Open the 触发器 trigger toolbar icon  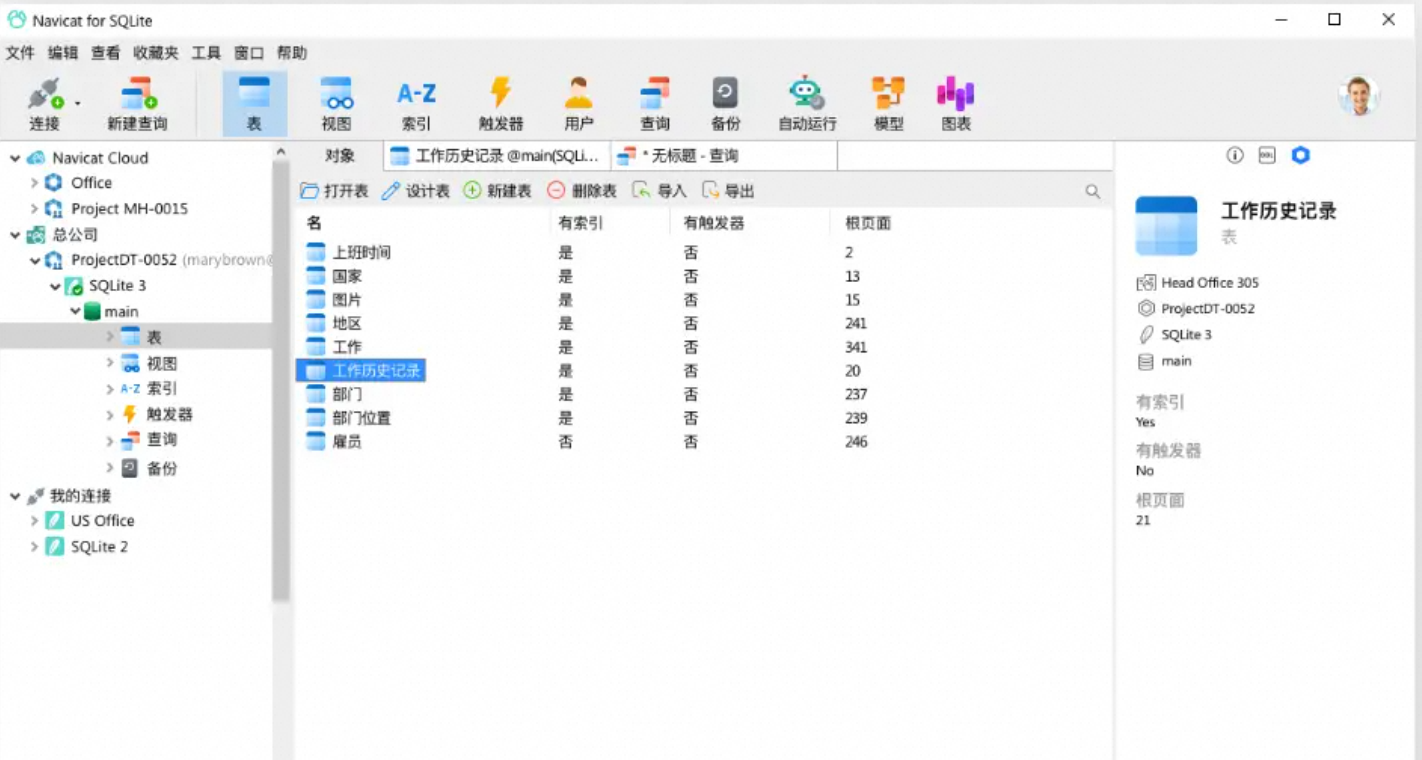(x=500, y=104)
